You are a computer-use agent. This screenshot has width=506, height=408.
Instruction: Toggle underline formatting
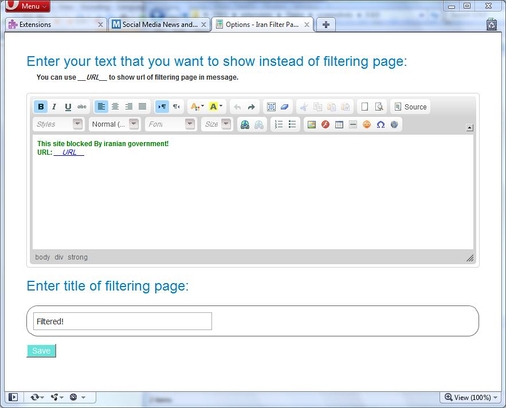[68, 107]
